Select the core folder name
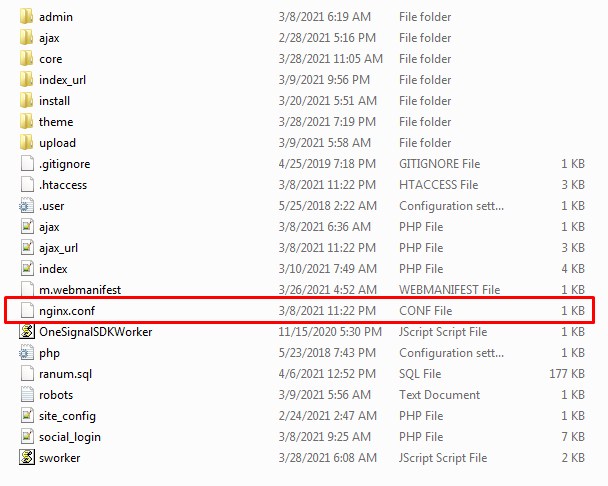This screenshot has width=608, height=486. (50, 59)
